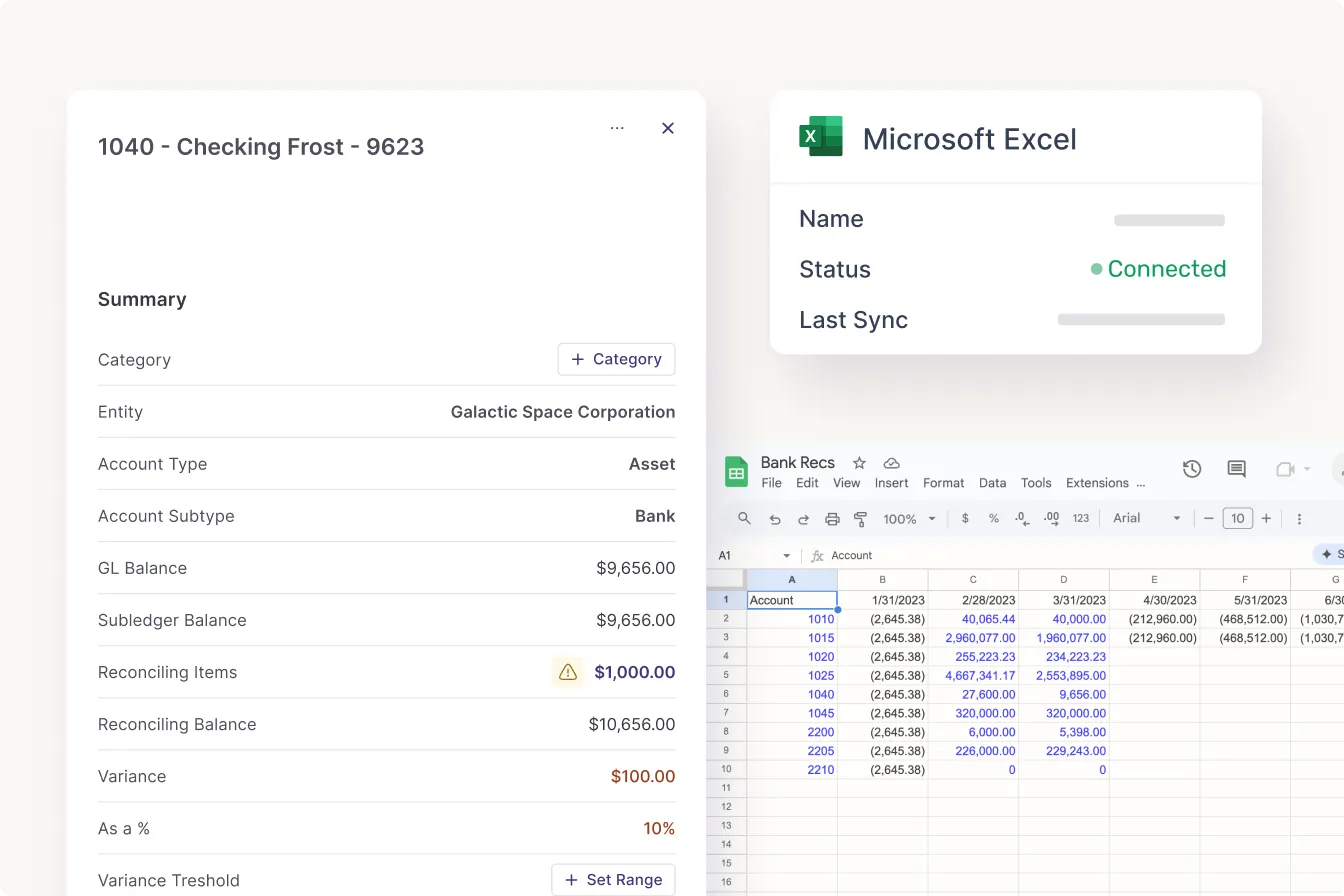Open the Google Sheets home icon

[737, 471]
